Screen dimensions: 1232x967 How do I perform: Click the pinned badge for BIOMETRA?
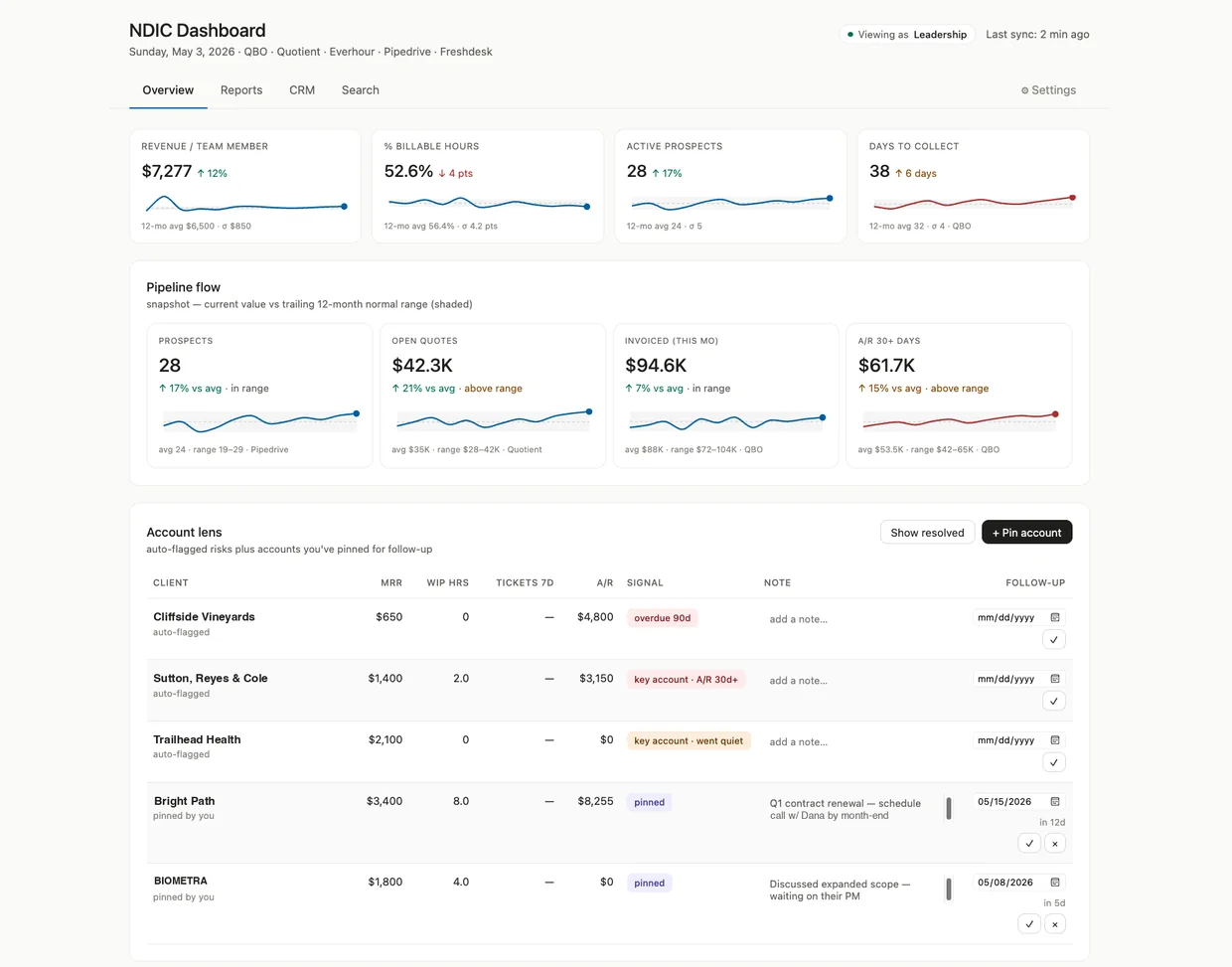click(650, 883)
